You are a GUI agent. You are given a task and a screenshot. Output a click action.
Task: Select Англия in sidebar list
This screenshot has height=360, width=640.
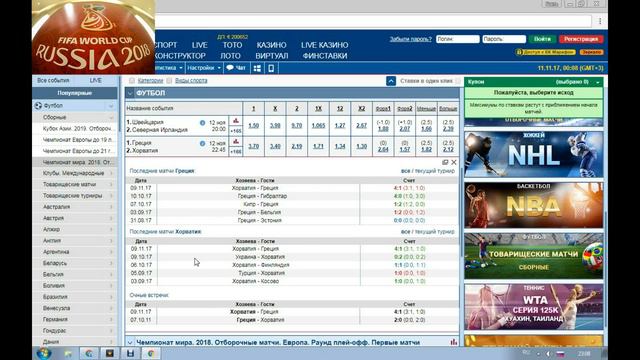75,241
